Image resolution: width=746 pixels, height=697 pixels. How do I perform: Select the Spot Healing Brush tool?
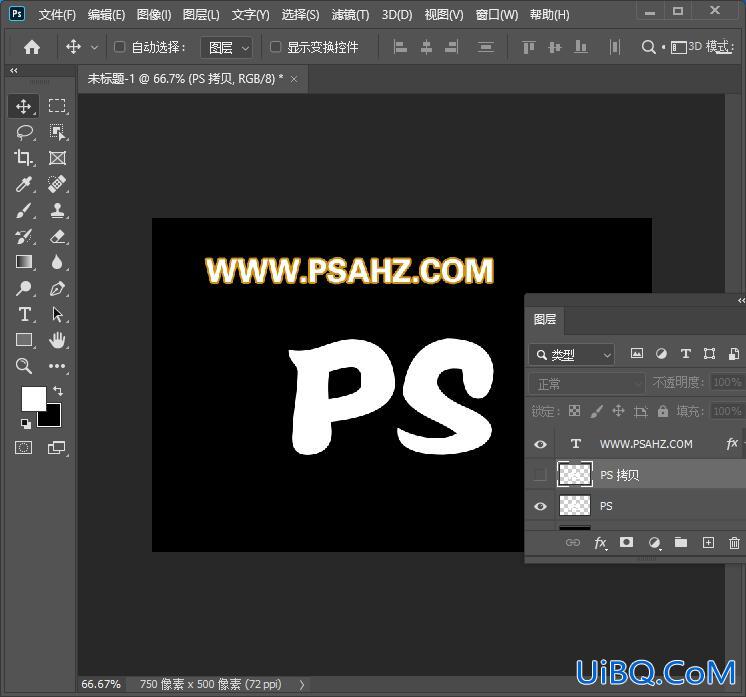(x=57, y=184)
